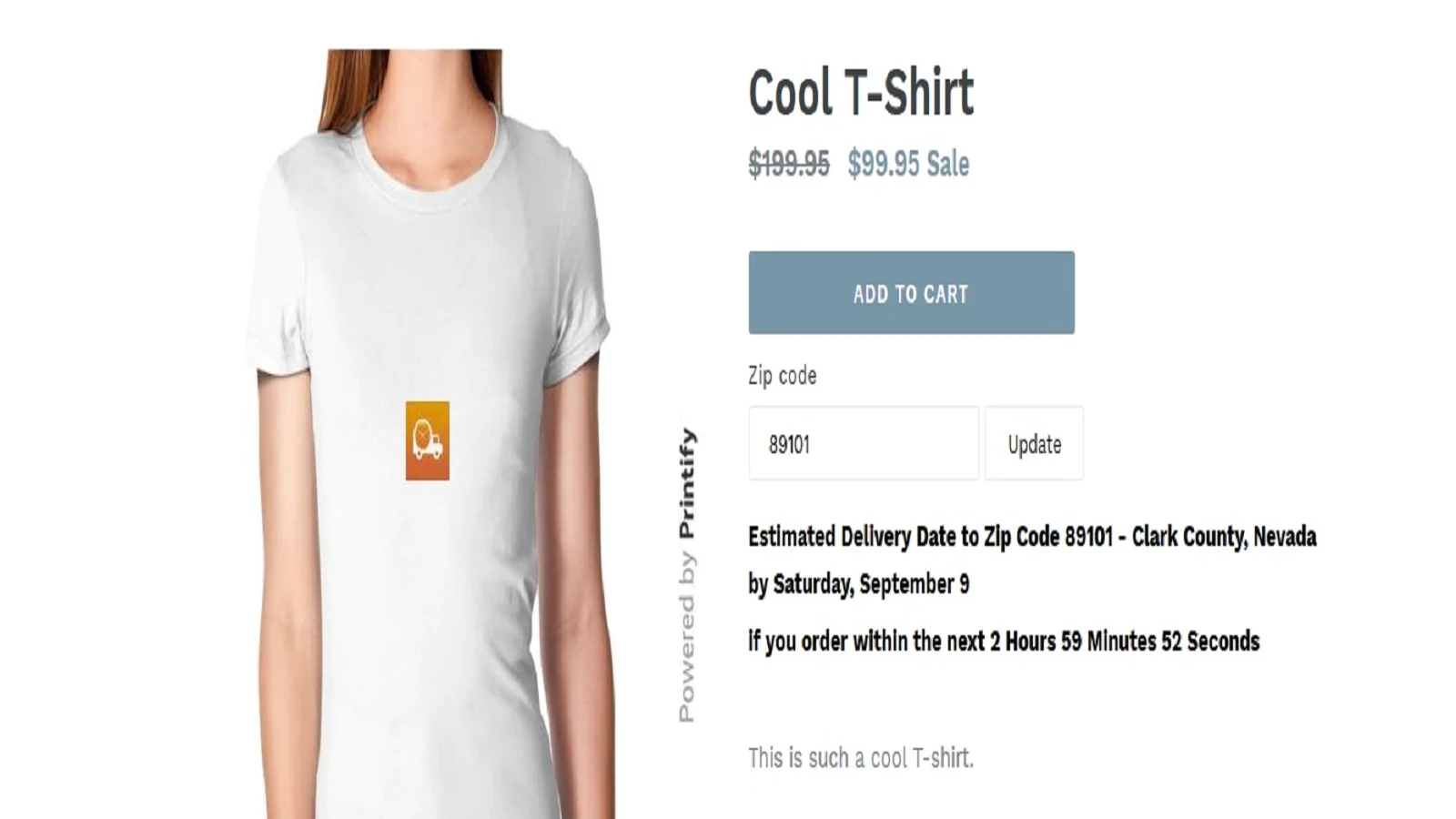Click the 'This is such a cool T-shirt' description
This screenshot has width=1456, height=819.
coord(861,757)
